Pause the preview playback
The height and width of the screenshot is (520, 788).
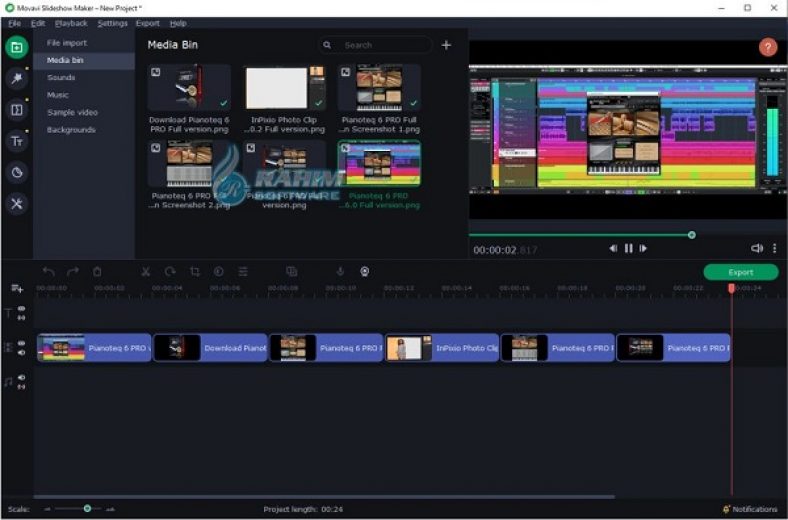click(628, 248)
